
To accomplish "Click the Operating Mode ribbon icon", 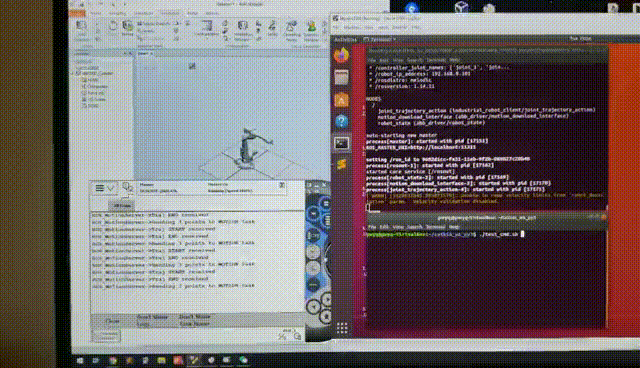I will click(291, 30).
